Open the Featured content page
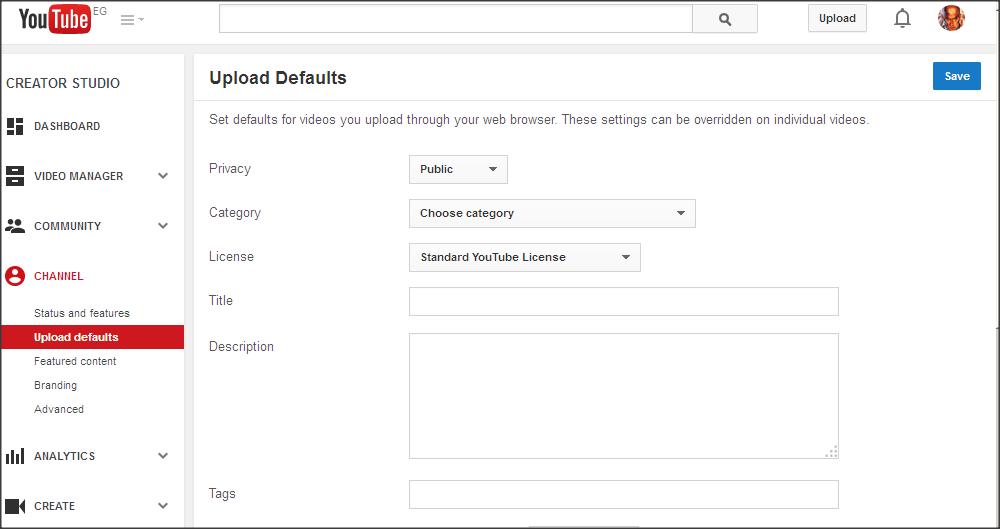 [75, 361]
